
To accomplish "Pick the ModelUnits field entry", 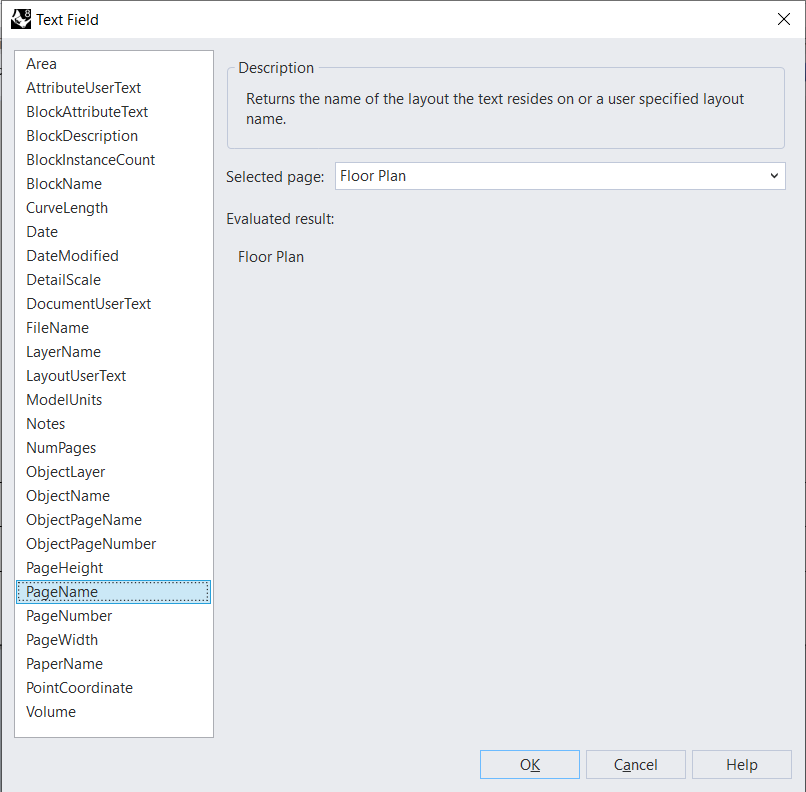I will (64, 400).
